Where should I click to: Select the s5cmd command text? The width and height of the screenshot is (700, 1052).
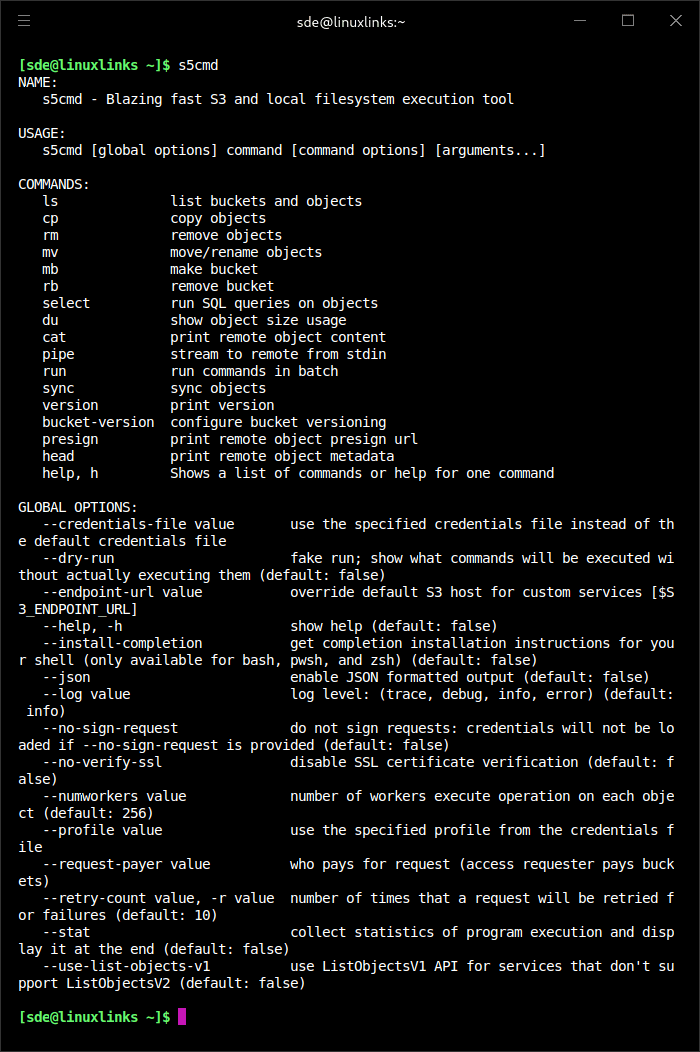[x=199, y=64]
